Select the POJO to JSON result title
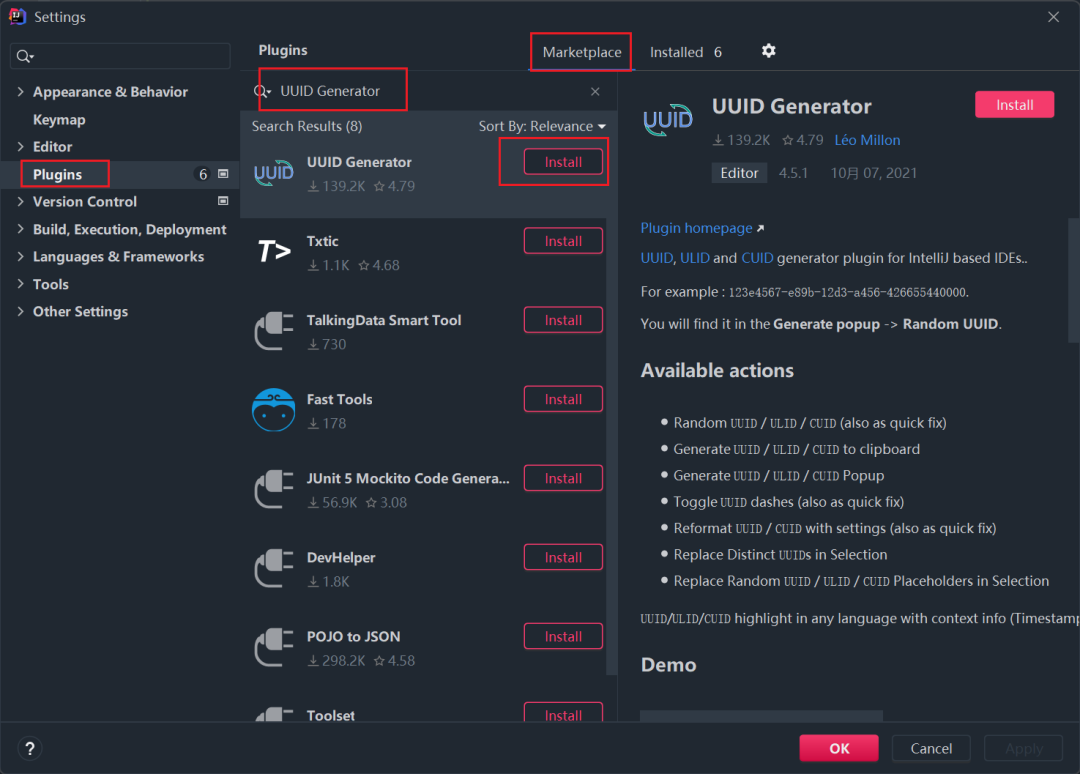The image size is (1080, 774). [x=353, y=637]
